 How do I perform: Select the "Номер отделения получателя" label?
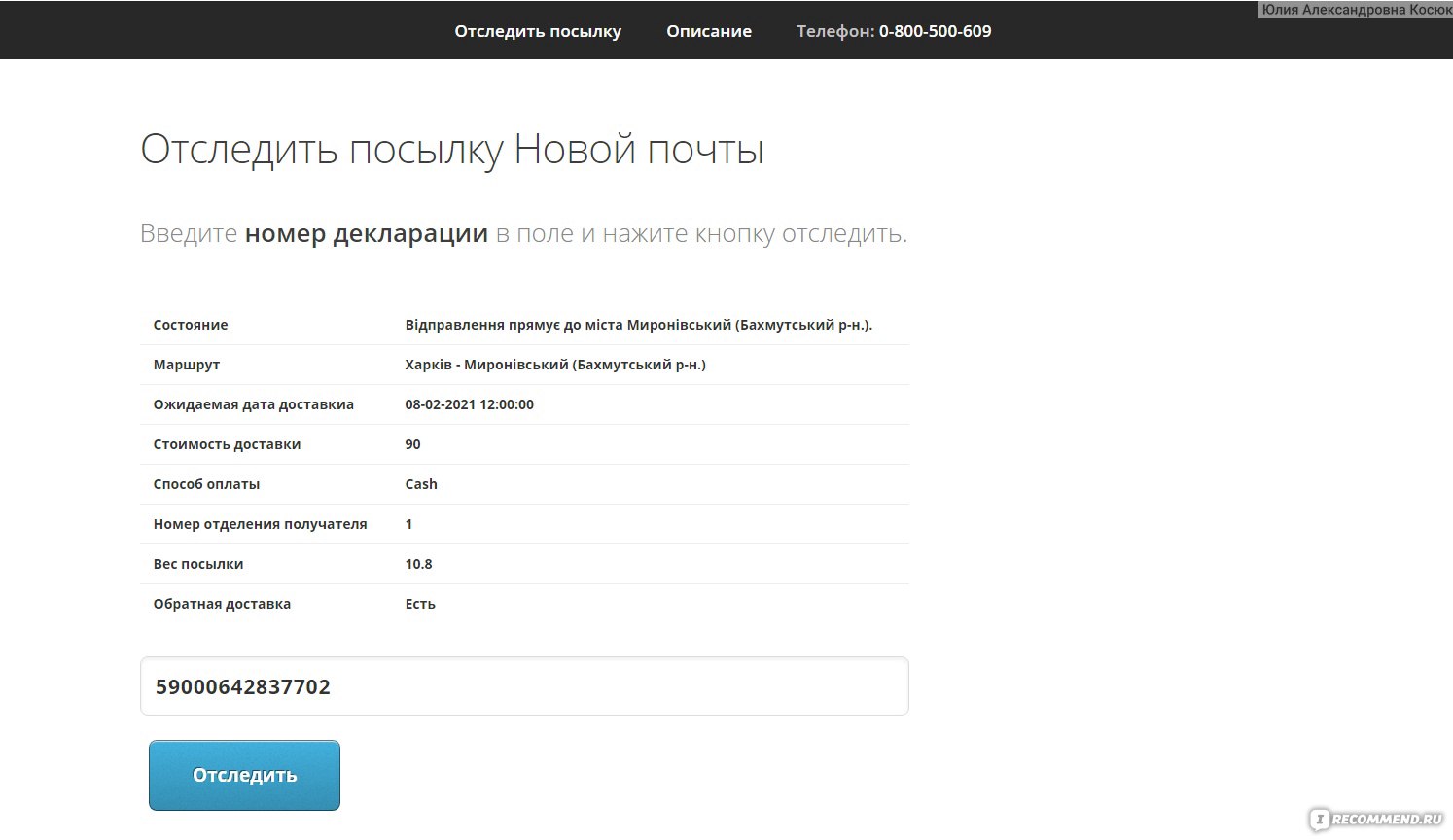(260, 524)
